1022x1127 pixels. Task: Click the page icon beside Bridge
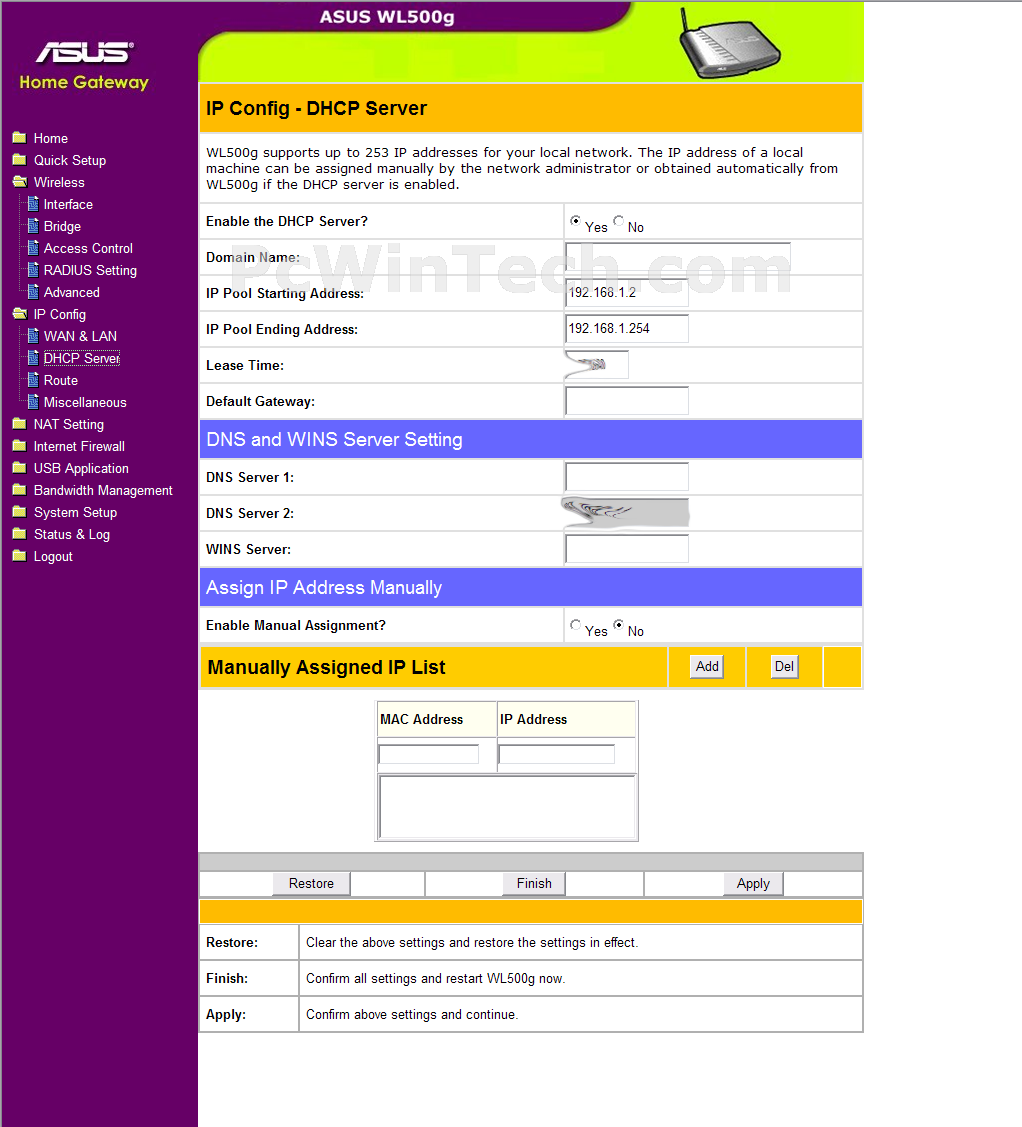pos(33,226)
